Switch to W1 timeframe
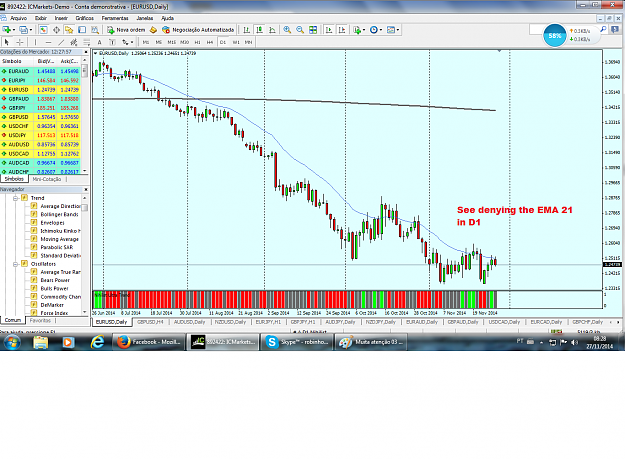The image size is (625, 459). click(236, 42)
